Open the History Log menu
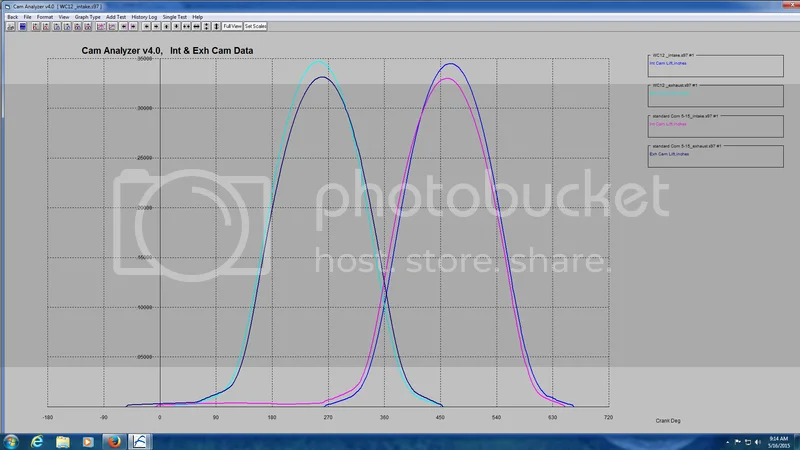The width and height of the screenshot is (800, 450). [146, 17]
